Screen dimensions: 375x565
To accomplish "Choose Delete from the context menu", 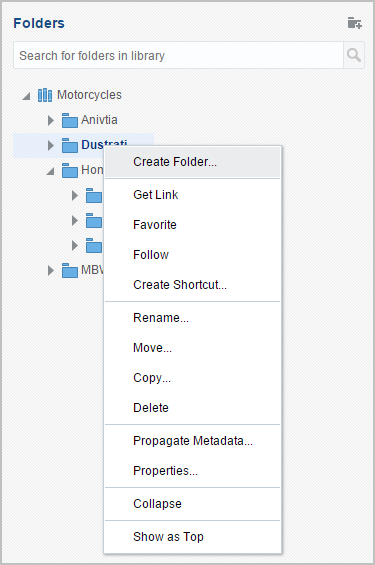I will tap(192, 408).
